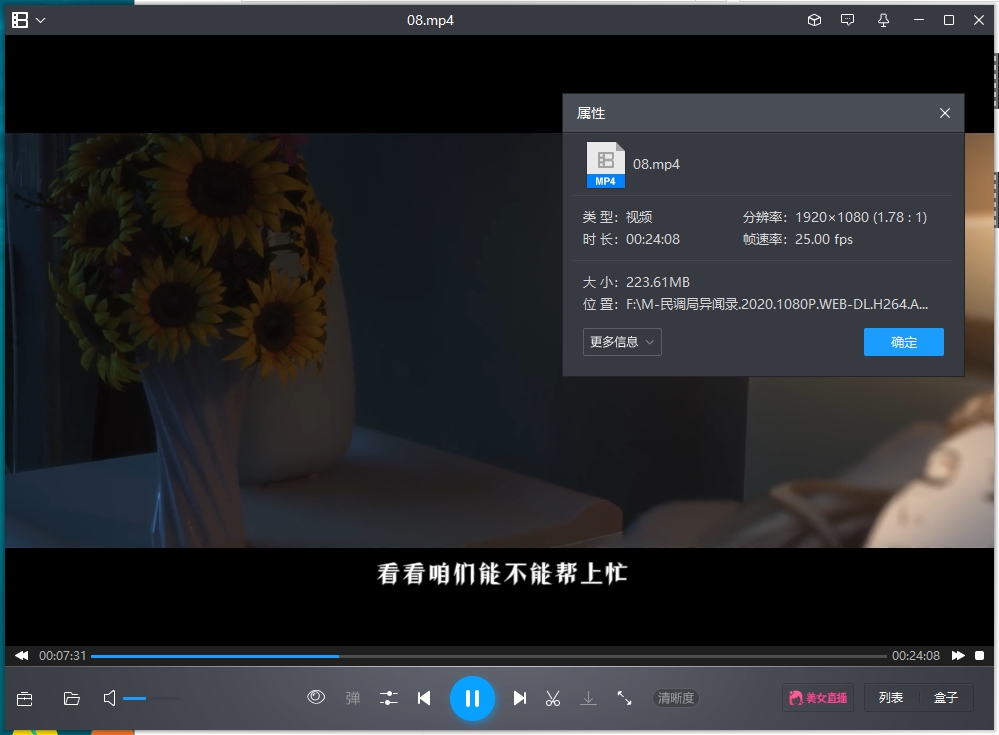The image size is (999, 735).
Task: Fast forward with the double-right arrow
Action: (x=958, y=655)
